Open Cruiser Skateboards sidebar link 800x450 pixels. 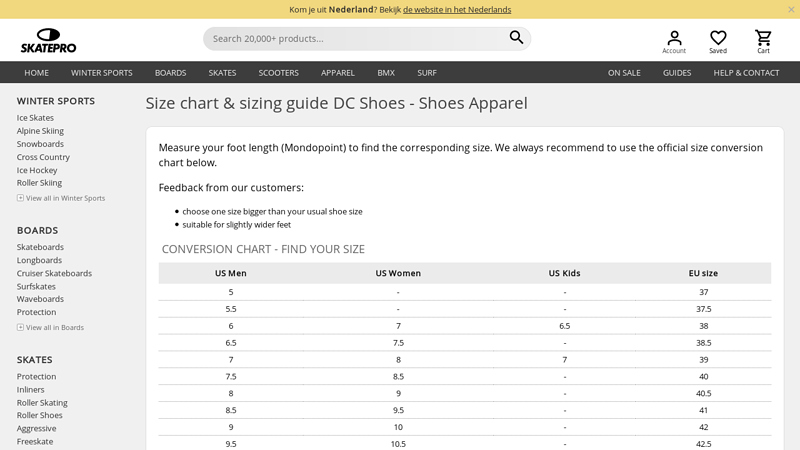click(x=54, y=273)
